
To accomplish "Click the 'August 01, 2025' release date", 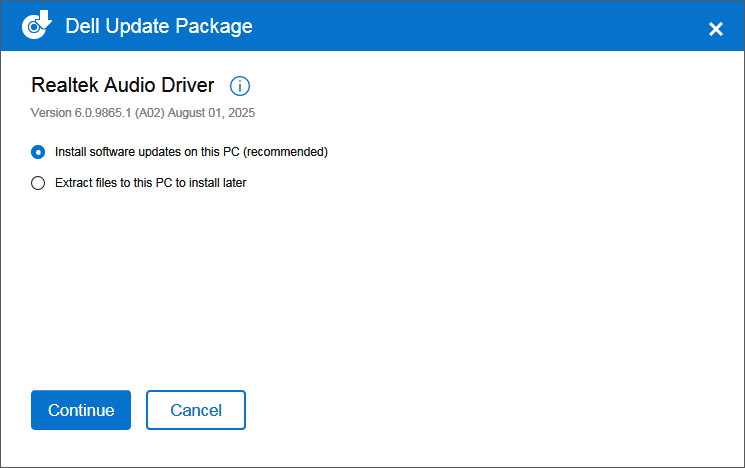I will (x=210, y=113).
